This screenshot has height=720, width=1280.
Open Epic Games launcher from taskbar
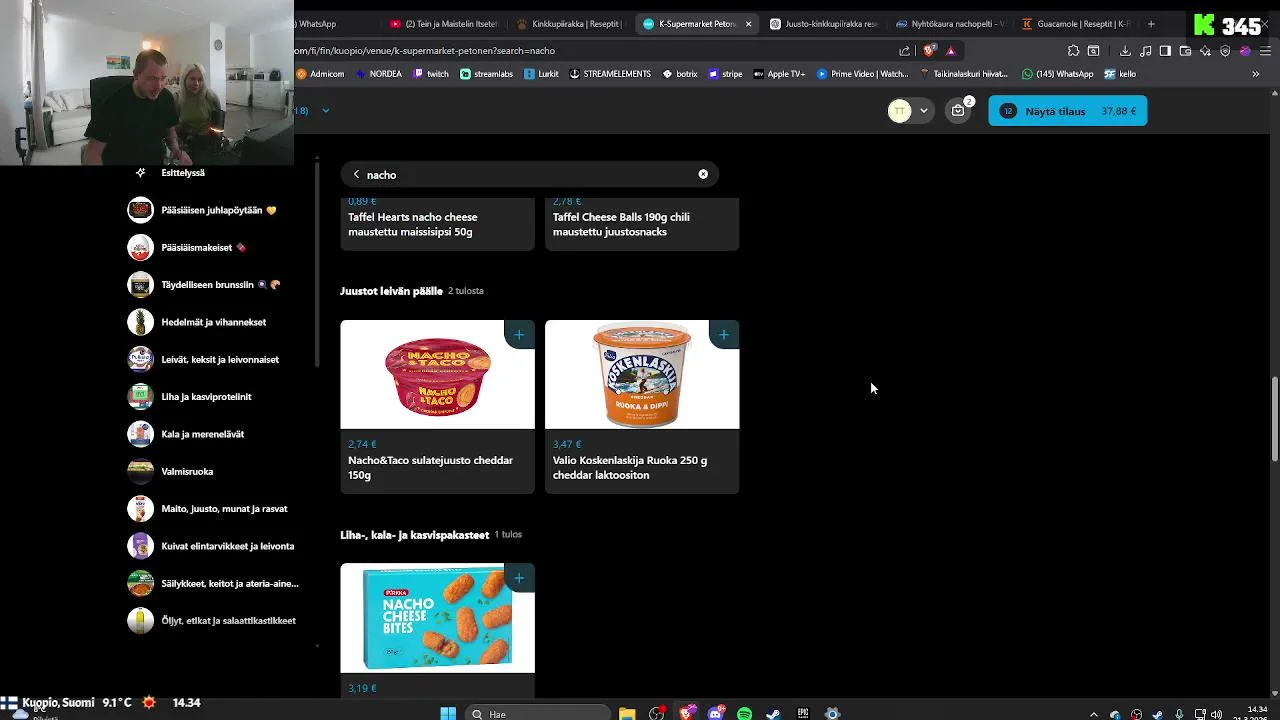click(x=802, y=714)
